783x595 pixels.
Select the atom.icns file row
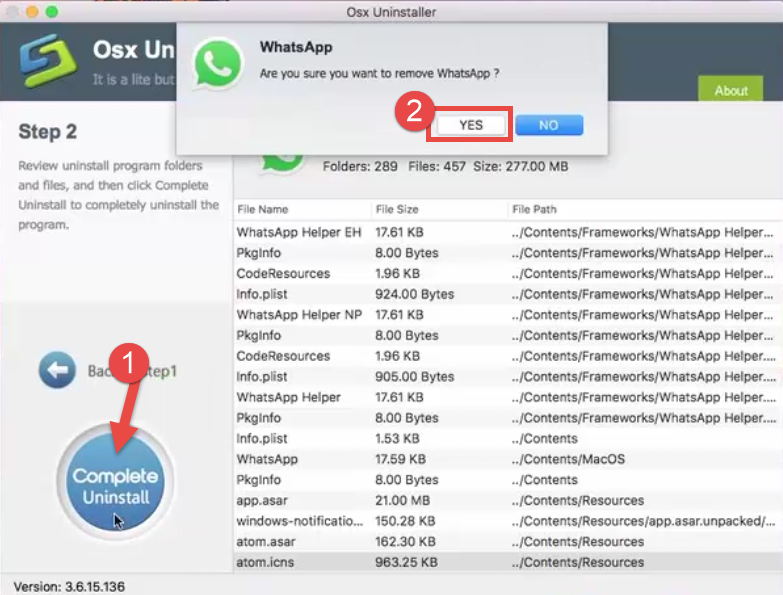point(508,562)
